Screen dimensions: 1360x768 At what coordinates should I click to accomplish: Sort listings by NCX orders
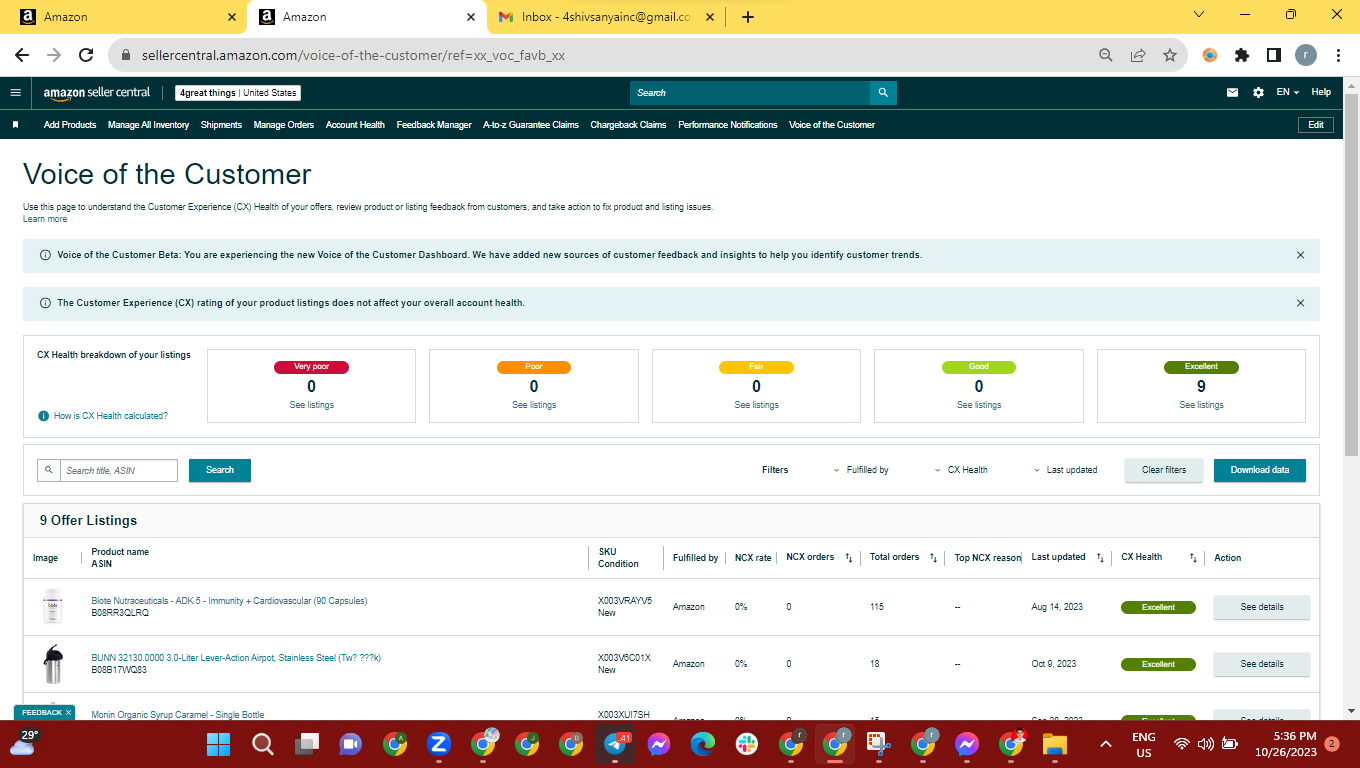pyautogui.click(x=849, y=558)
